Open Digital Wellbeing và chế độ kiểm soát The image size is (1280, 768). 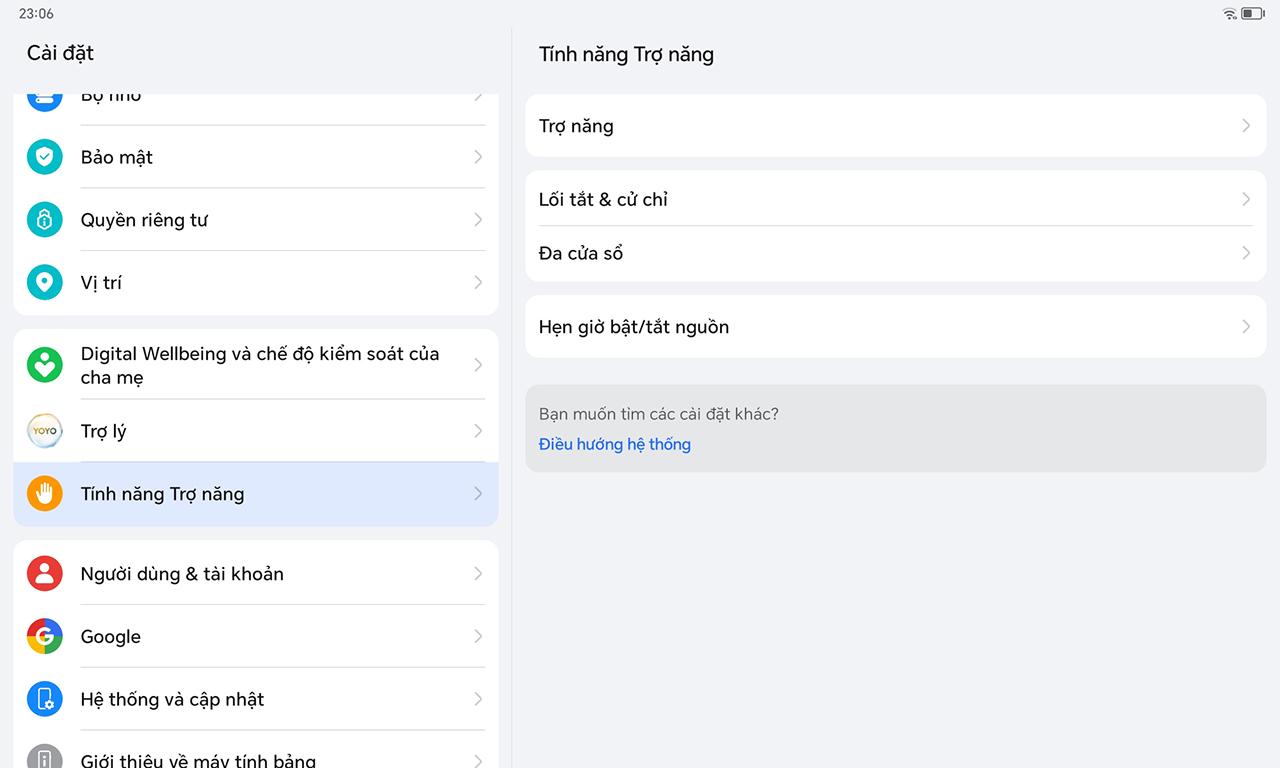(255, 365)
